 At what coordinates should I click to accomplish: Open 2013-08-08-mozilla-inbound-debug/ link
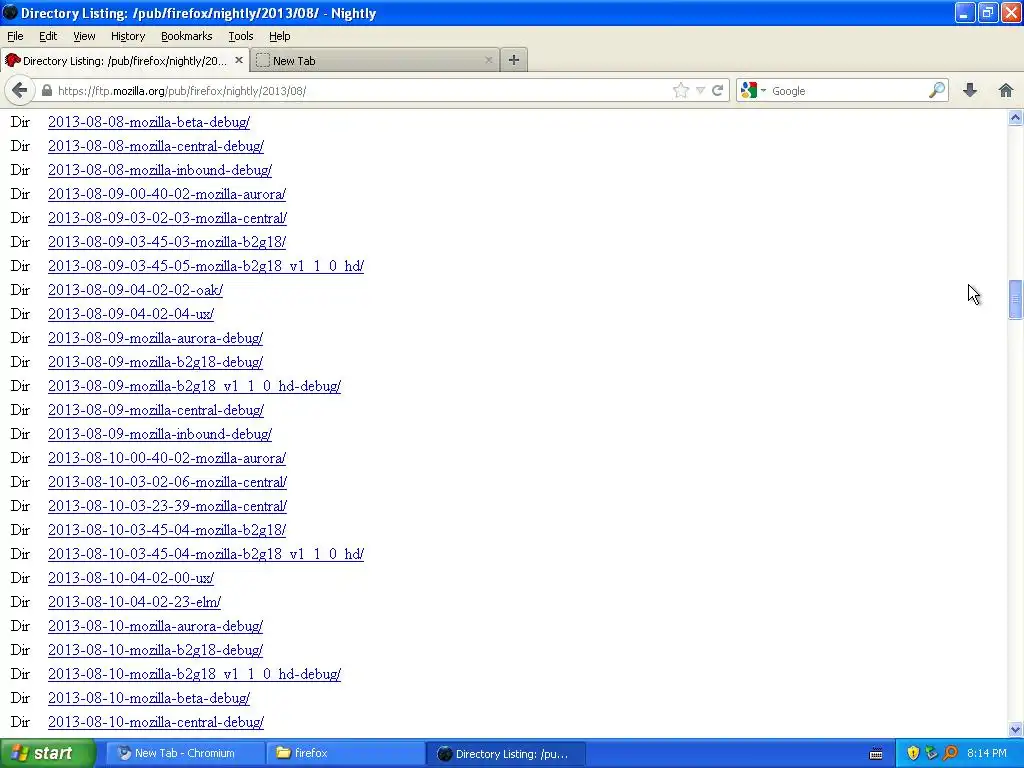click(x=160, y=170)
